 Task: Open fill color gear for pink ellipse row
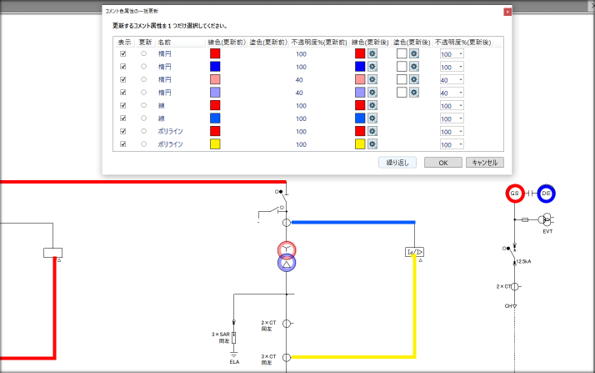[x=414, y=80]
